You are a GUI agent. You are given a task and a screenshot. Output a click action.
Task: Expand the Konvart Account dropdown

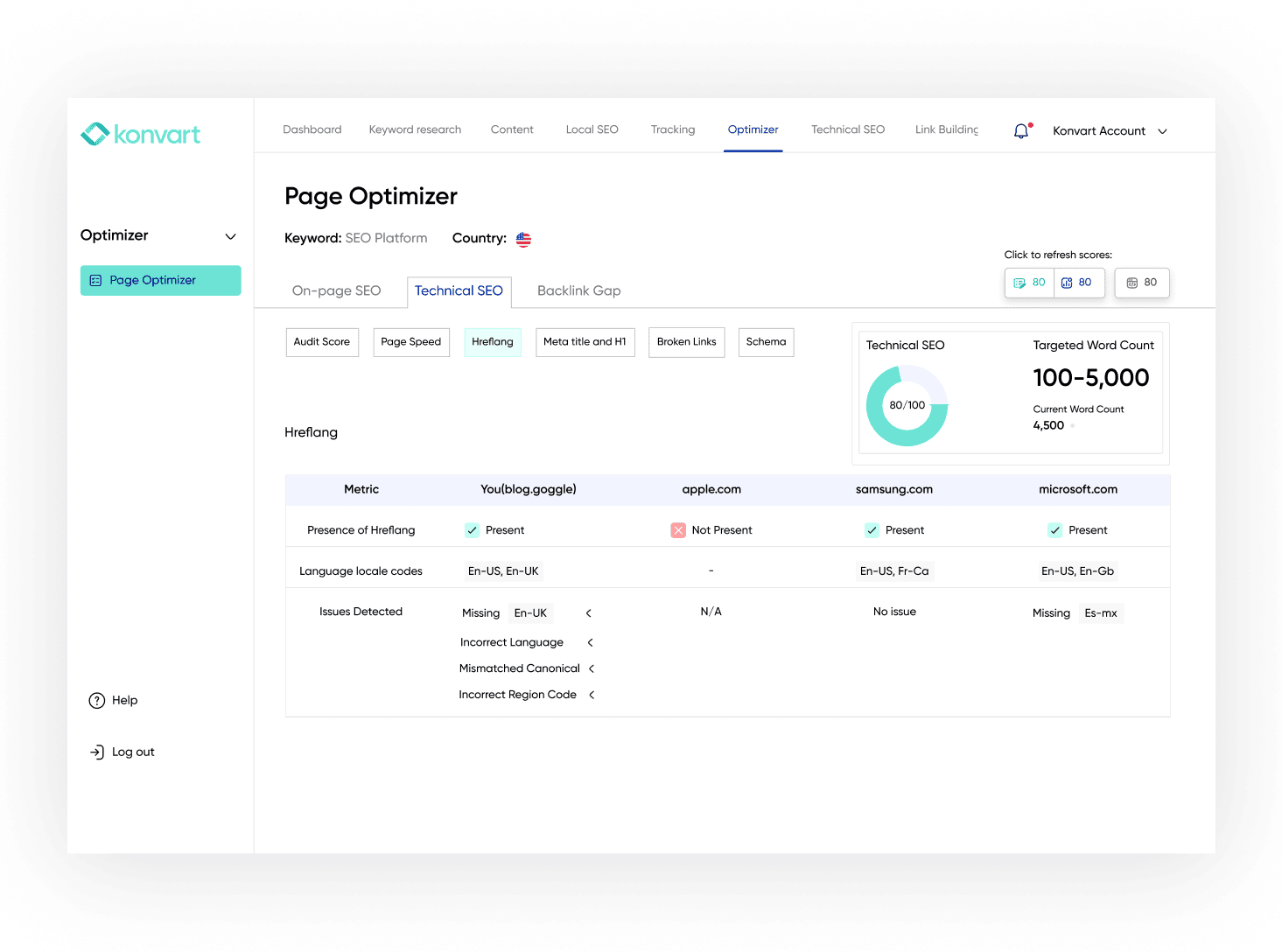click(x=1161, y=131)
